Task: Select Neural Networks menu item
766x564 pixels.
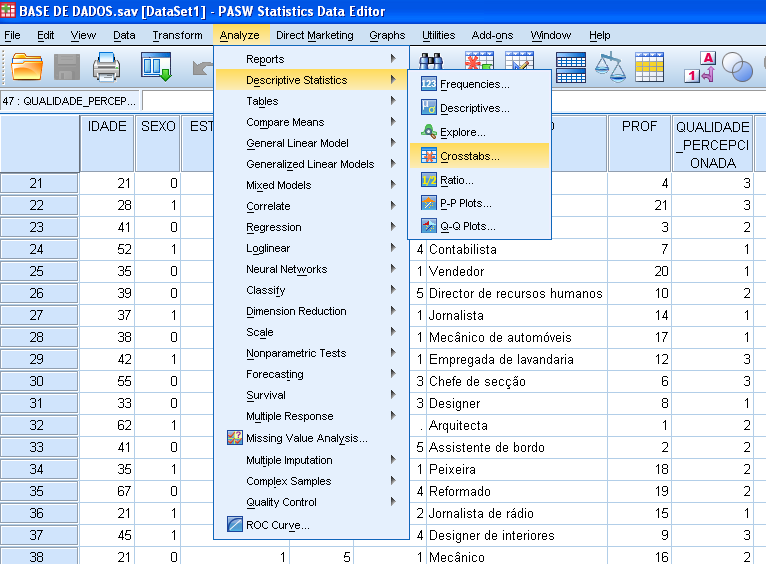Action: pyautogui.click(x=311, y=269)
